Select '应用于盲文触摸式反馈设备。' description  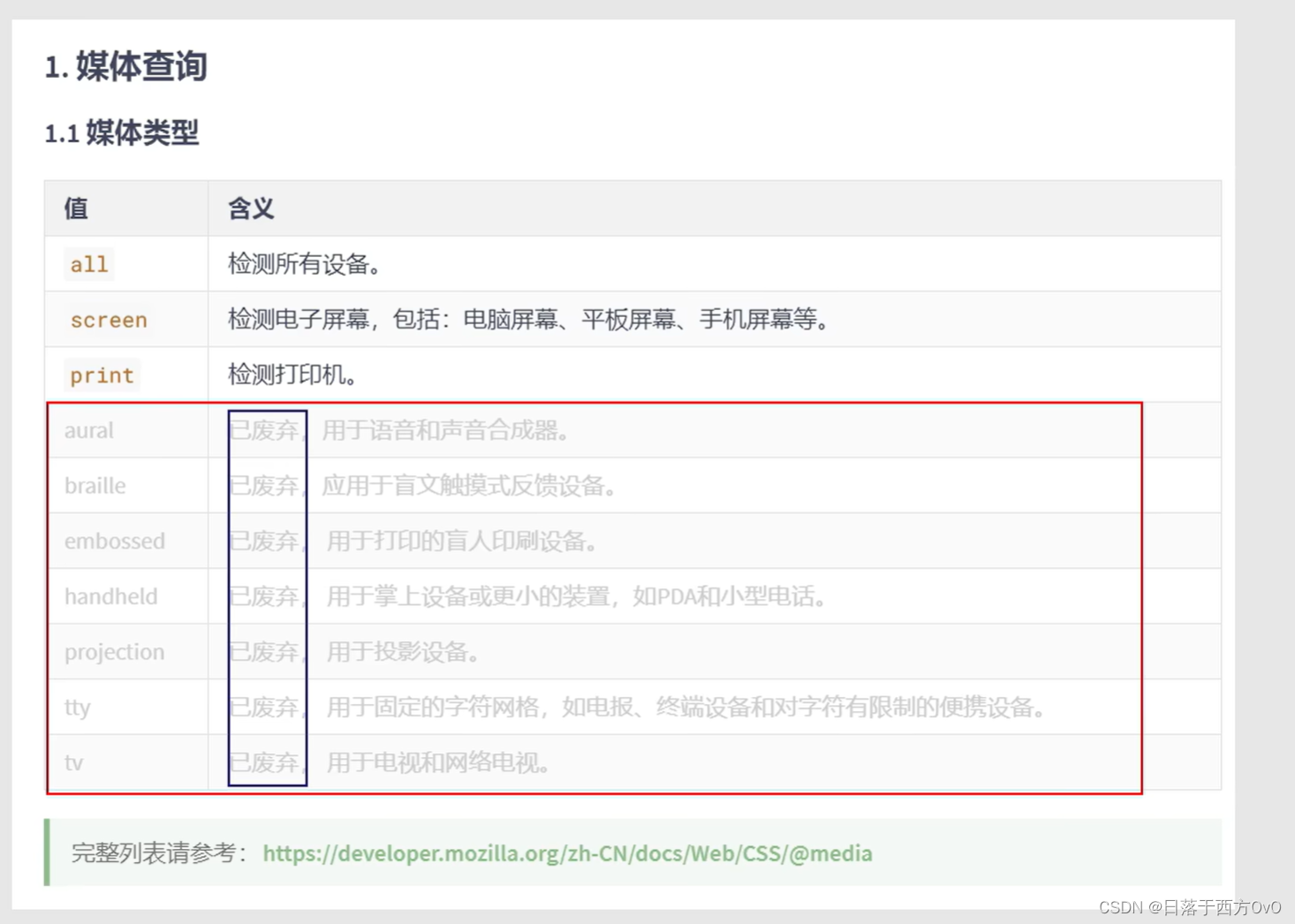469,486
